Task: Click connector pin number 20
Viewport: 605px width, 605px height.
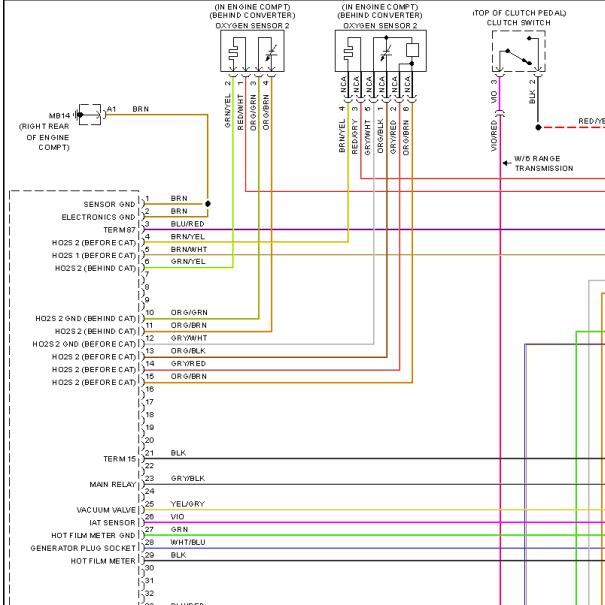Action: click(x=150, y=440)
